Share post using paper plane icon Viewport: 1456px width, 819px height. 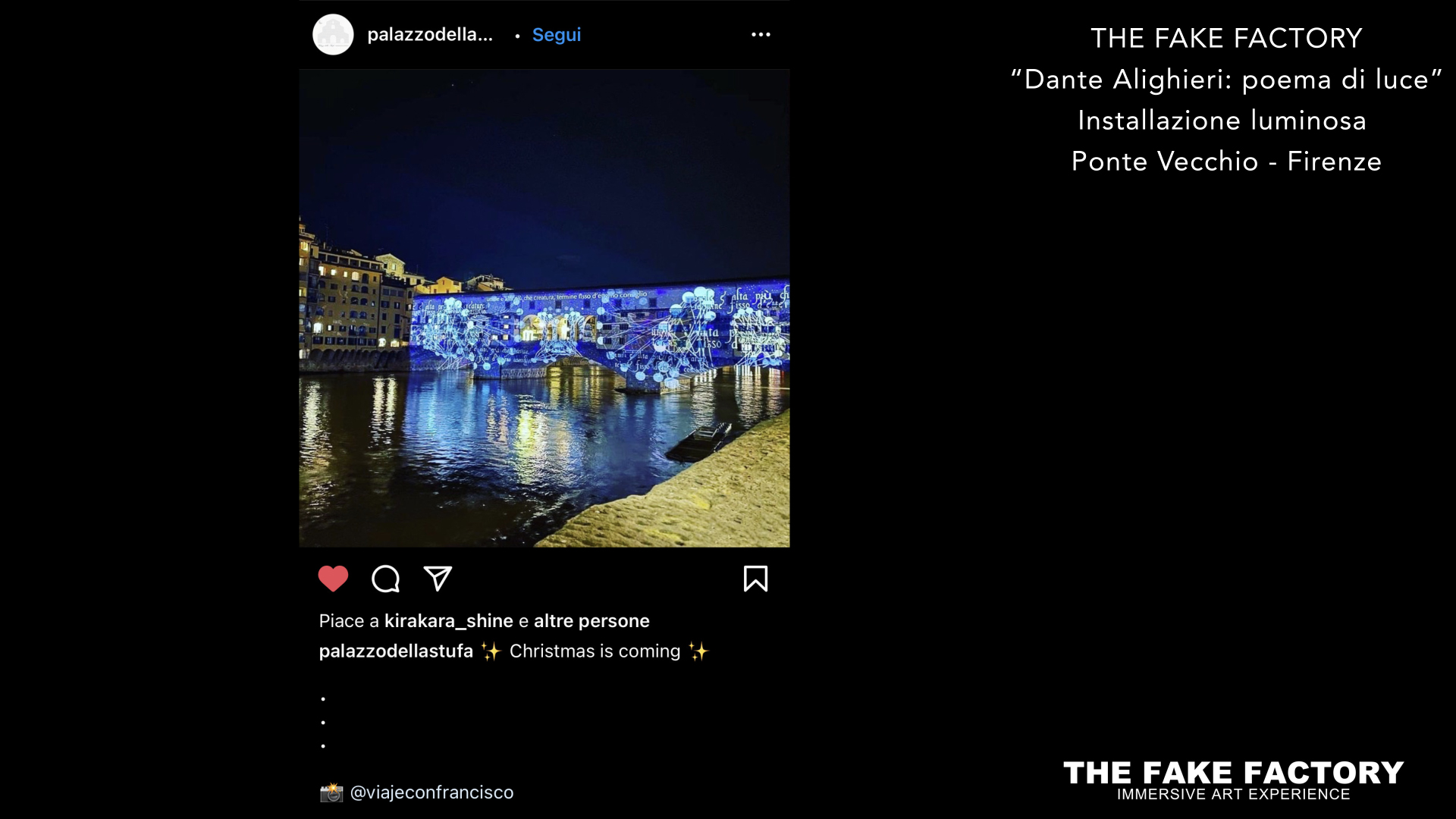(x=438, y=579)
